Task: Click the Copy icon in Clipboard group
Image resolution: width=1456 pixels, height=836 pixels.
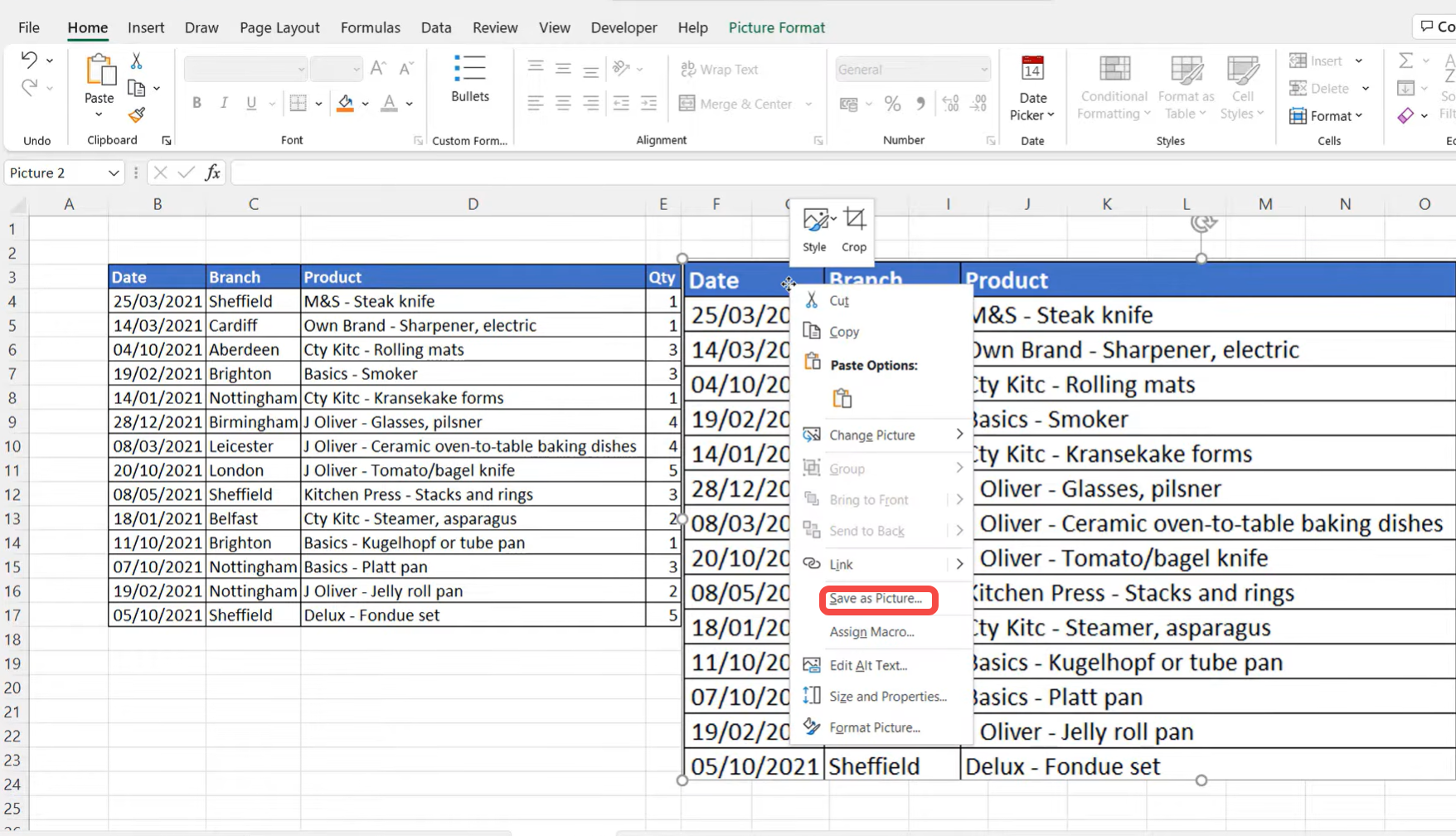Action: coord(137,88)
